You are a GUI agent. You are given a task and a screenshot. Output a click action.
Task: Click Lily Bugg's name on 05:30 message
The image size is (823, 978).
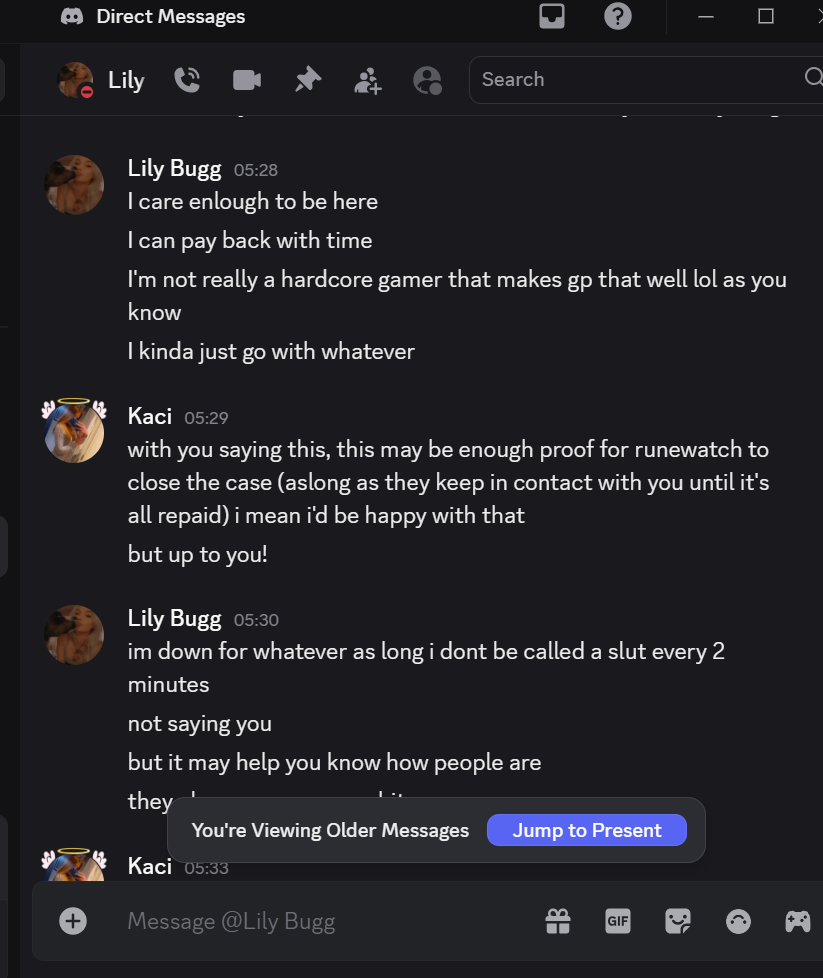pyautogui.click(x=174, y=619)
